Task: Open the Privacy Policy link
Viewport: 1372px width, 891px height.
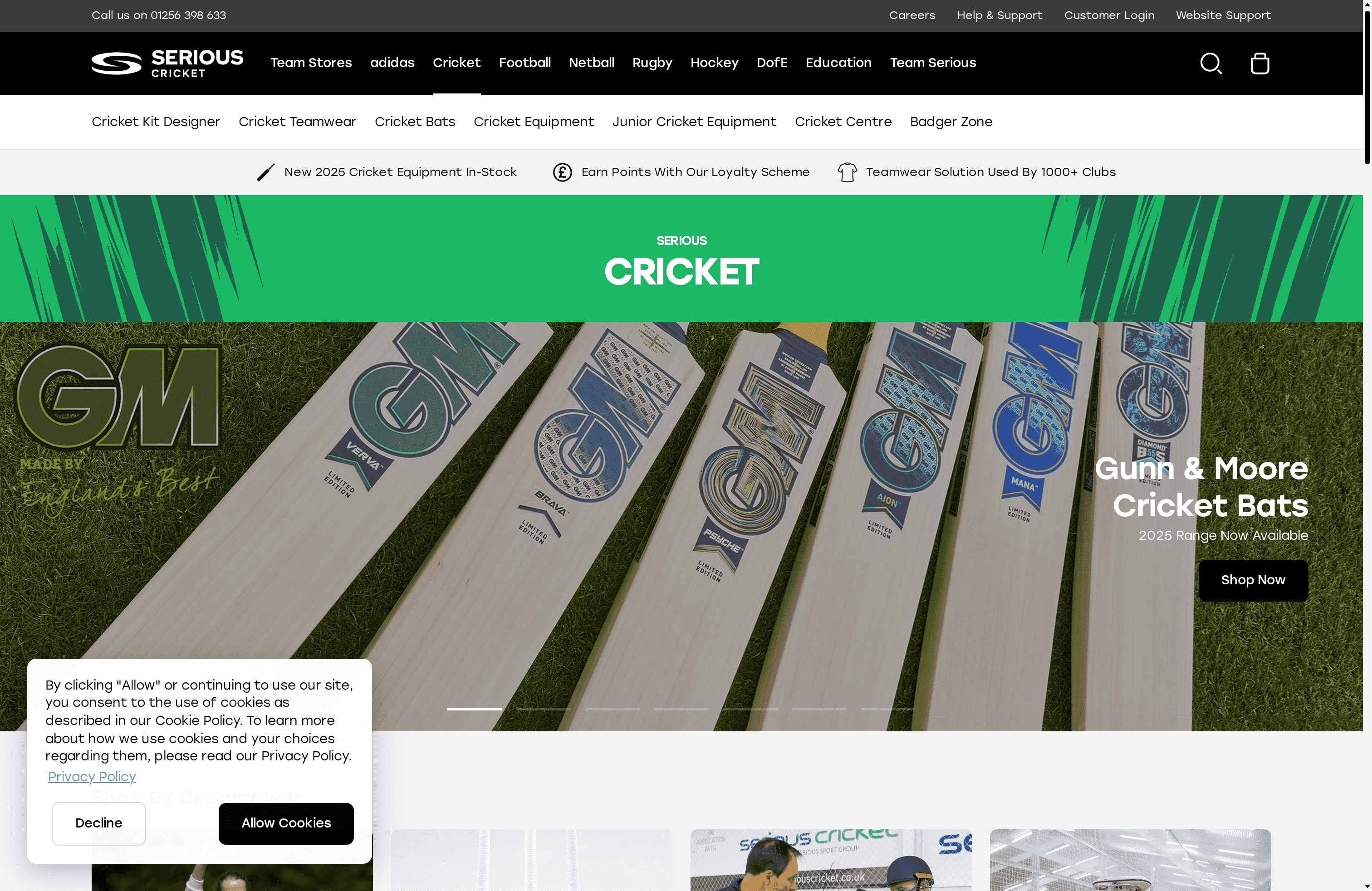Action: [x=92, y=776]
